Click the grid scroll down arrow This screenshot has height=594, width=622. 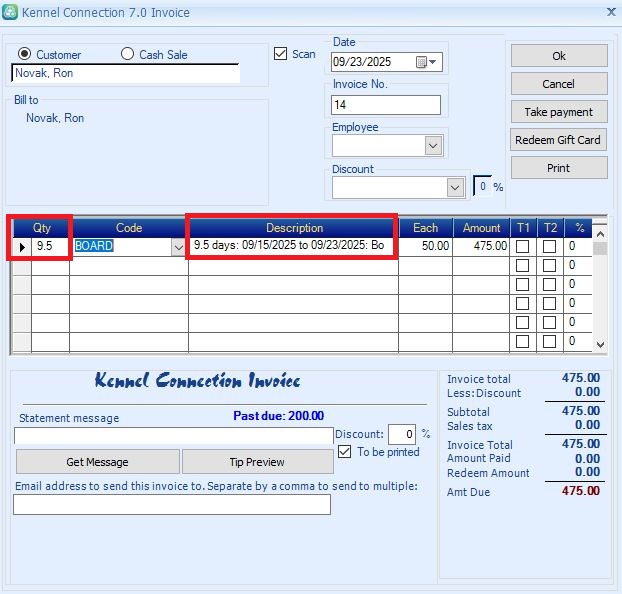click(600, 344)
